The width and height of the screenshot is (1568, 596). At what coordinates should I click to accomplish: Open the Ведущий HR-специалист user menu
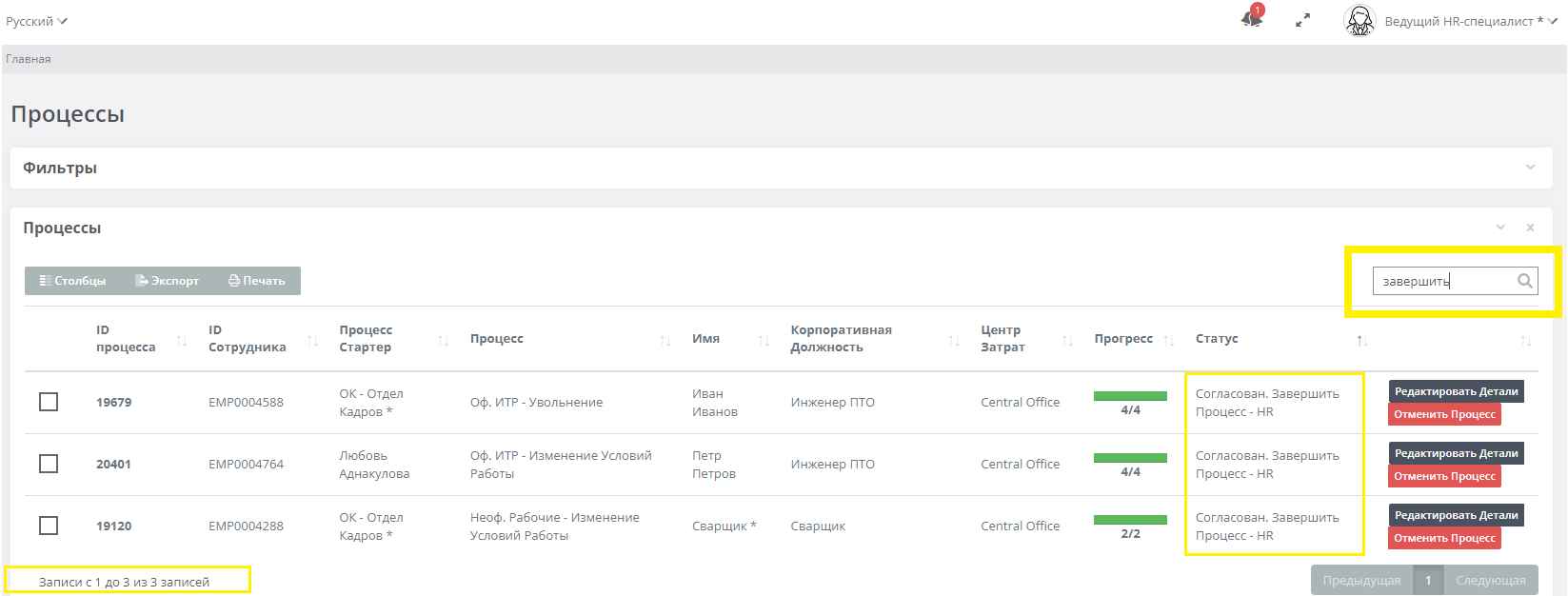(1470, 21)
